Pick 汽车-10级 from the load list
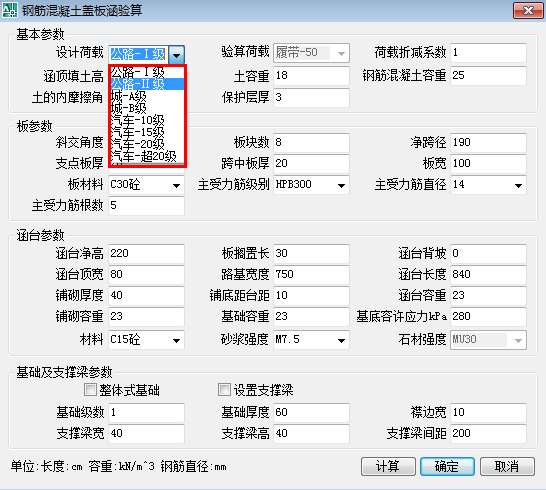 click(x=147, y=120)
